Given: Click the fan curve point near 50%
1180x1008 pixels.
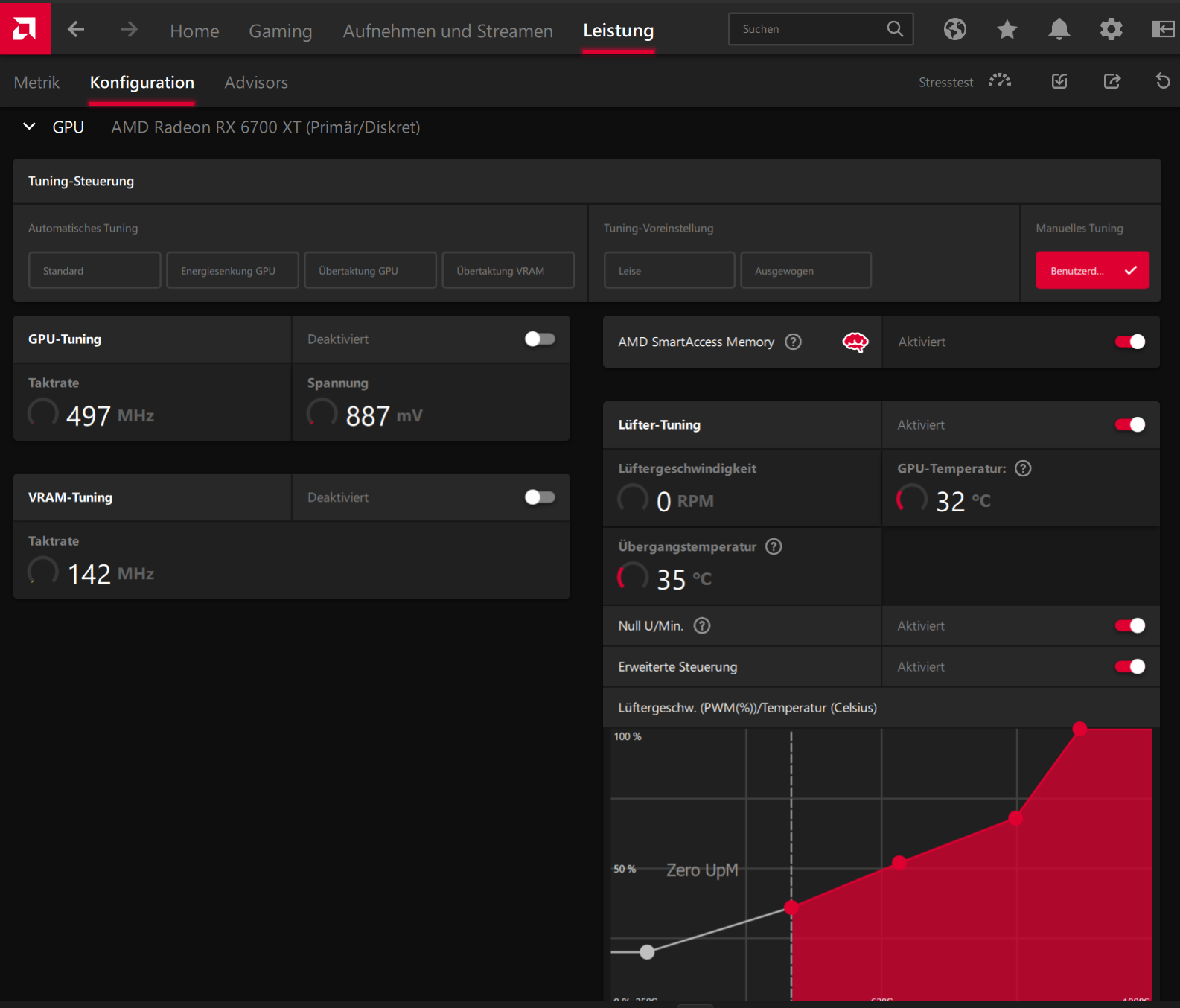Looking at the screenshot, I should tap(899, 863).
